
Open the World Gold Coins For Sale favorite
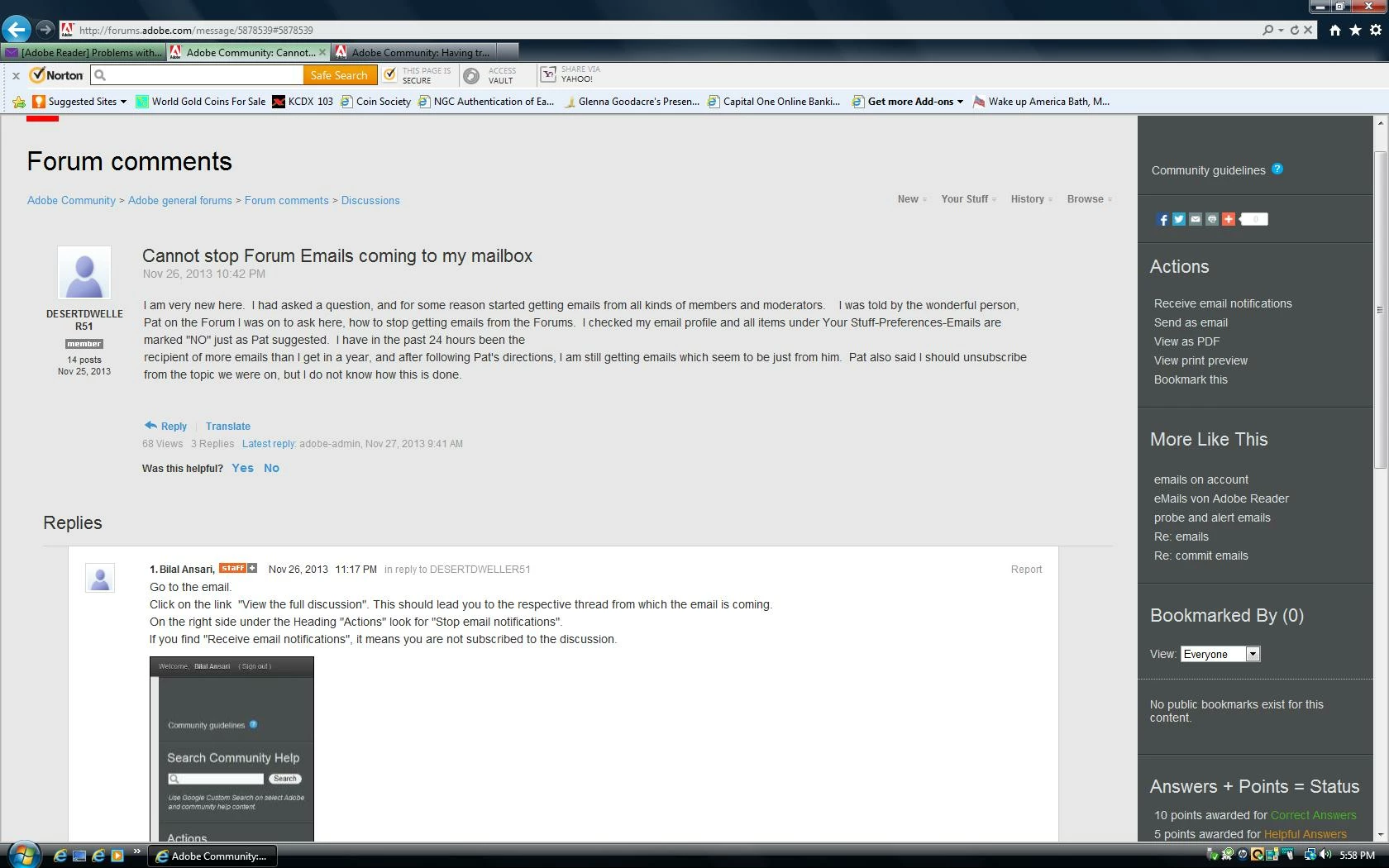[201, 102]
